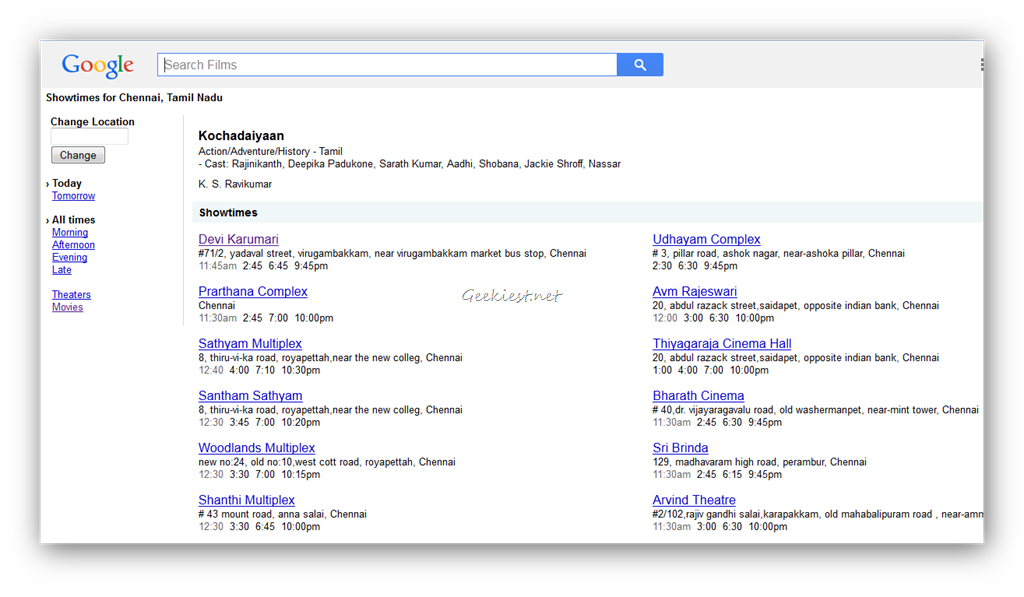Filter showtimes by Morning

pyautogui.click(x=70, y=233)
